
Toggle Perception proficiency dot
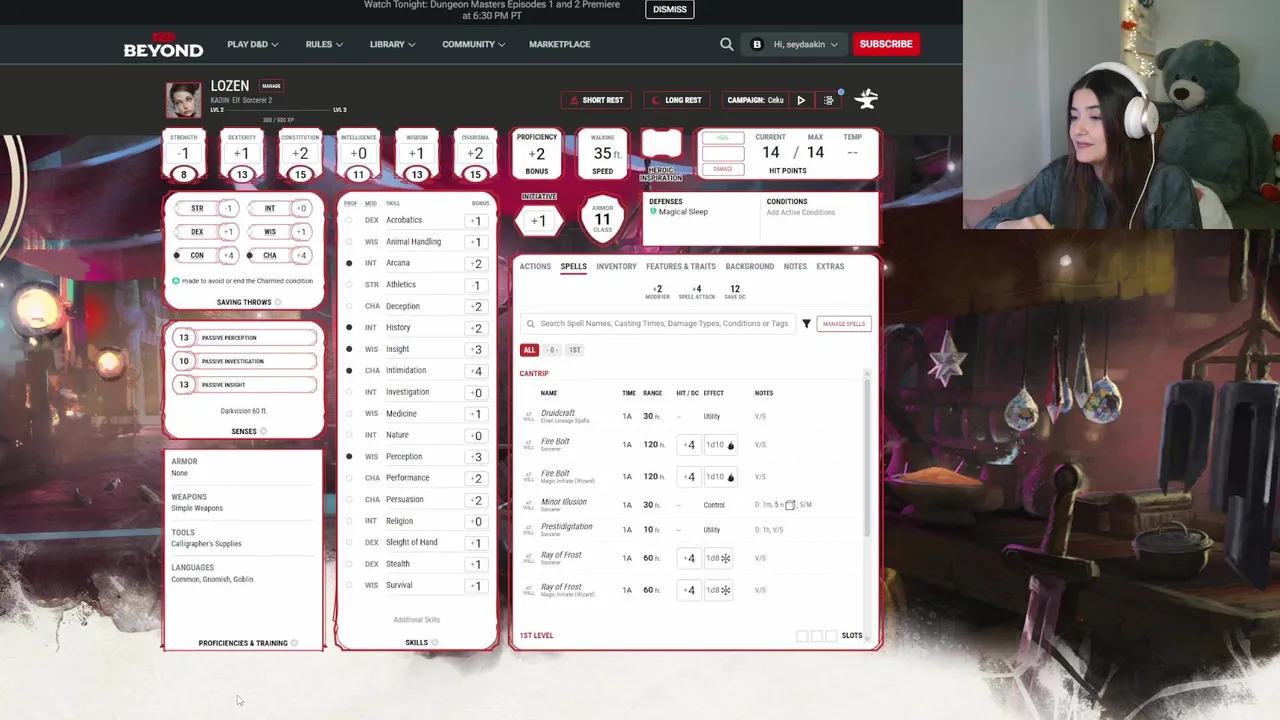(349, 456)
